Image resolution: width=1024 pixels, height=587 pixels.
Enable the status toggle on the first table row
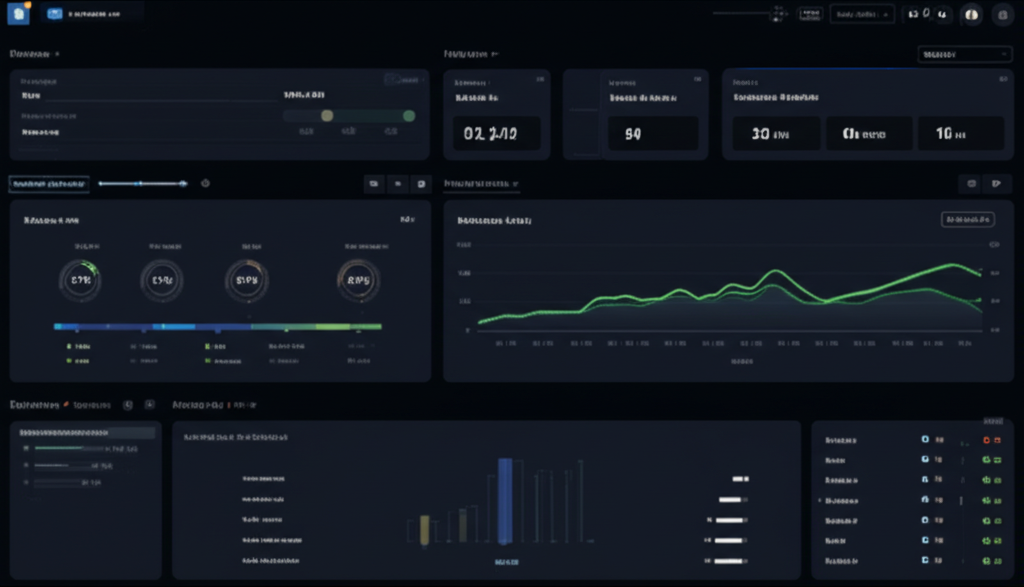[989, 440]
